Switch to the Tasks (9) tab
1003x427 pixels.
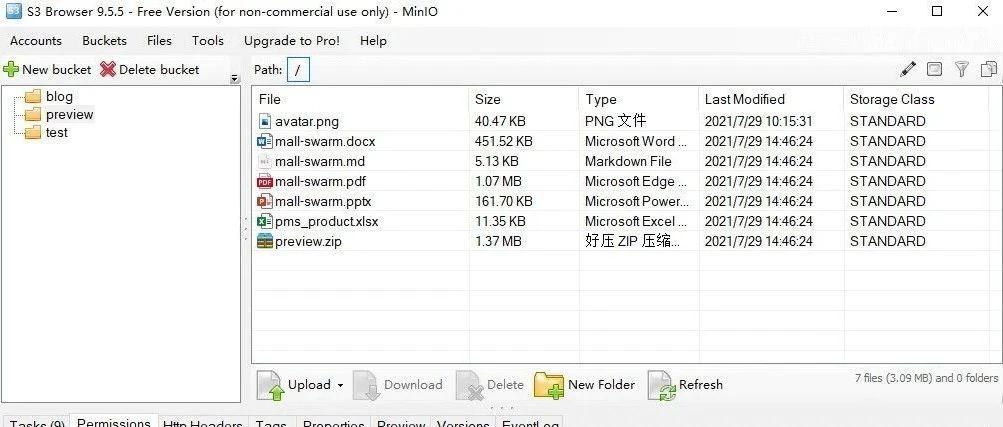click(37, 423)
